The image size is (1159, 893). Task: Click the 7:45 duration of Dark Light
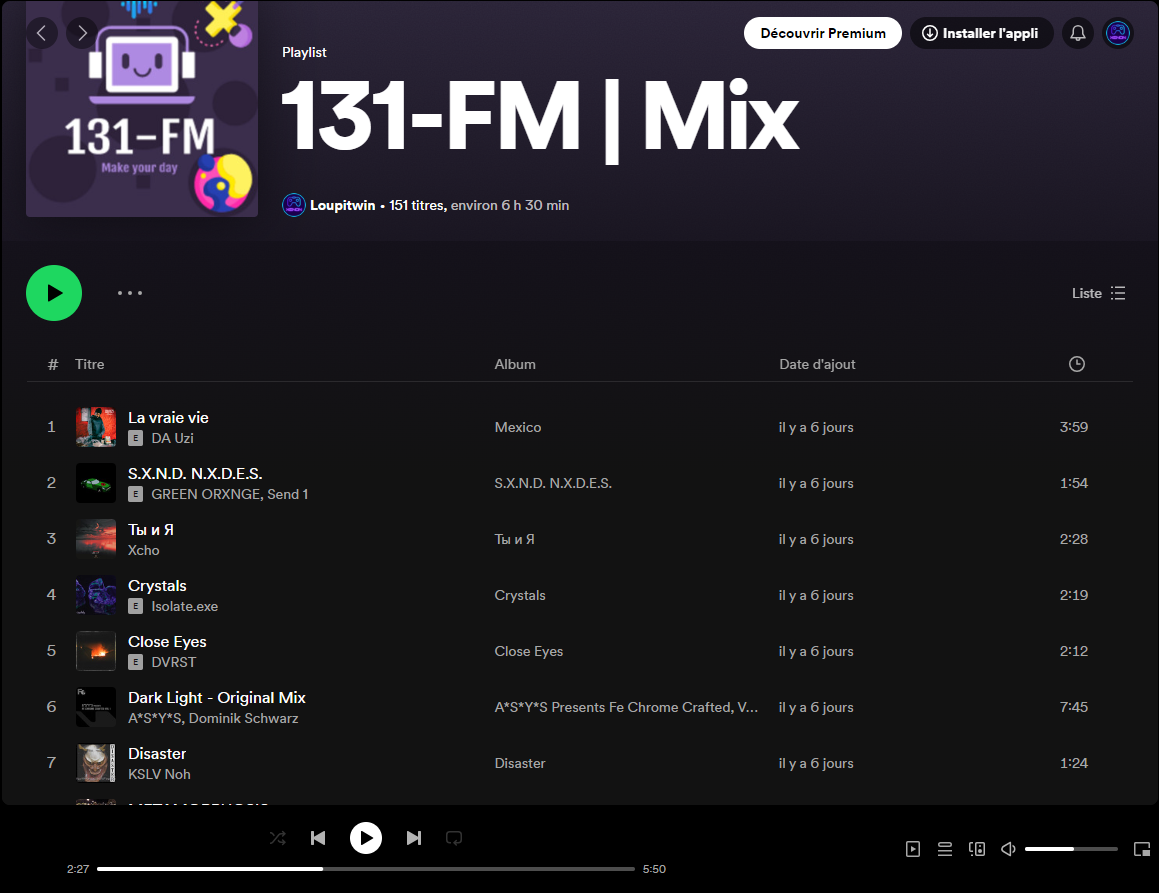1074,707
